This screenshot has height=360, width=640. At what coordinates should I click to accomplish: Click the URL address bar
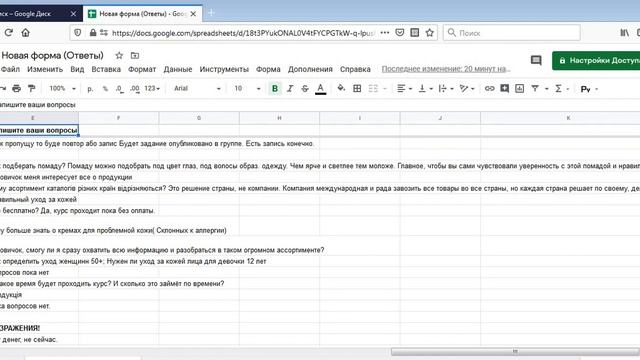click(243, 33)
